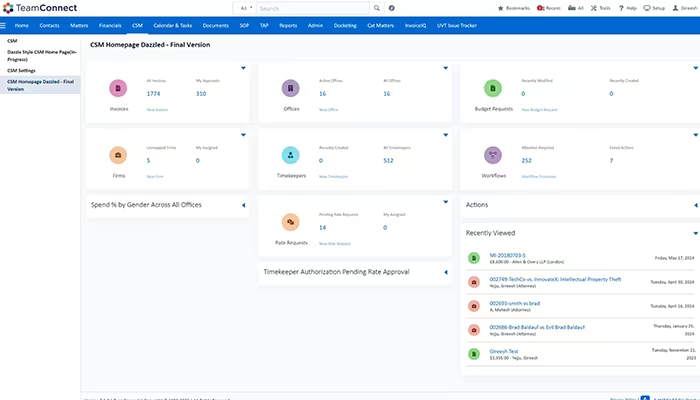Click red icon beside 002693-smith vs brad
700x400 pixels.
[x=474, y=306]
